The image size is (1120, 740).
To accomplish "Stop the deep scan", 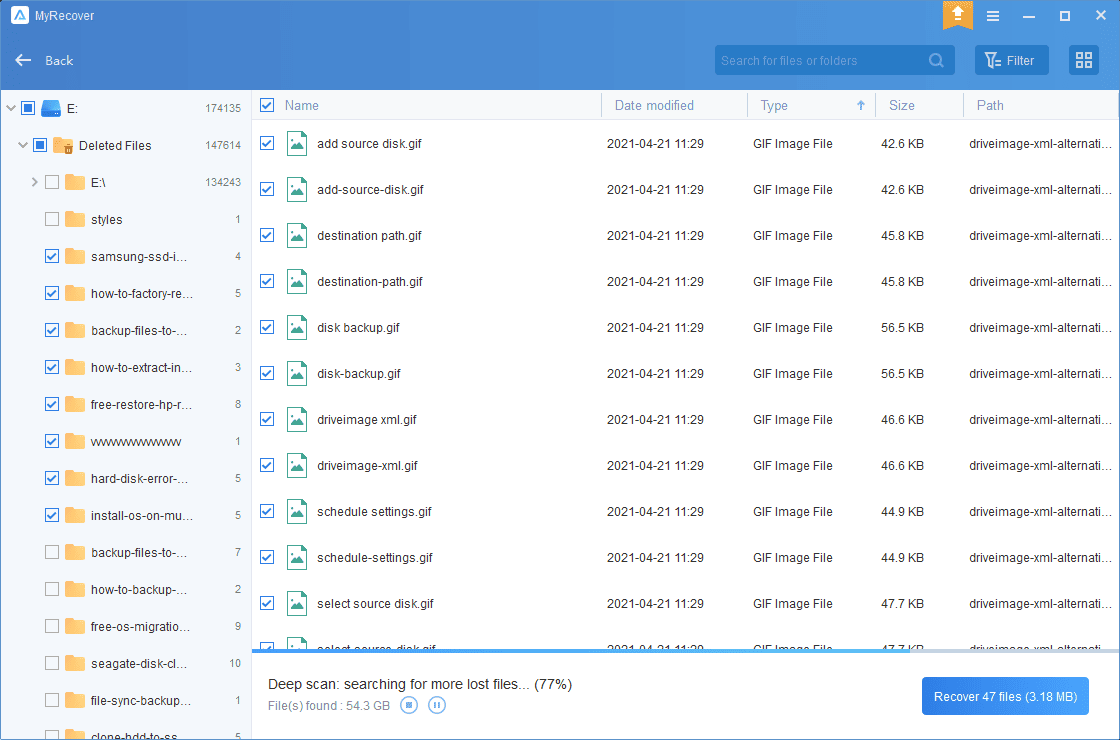I will (x=409, y=705).
